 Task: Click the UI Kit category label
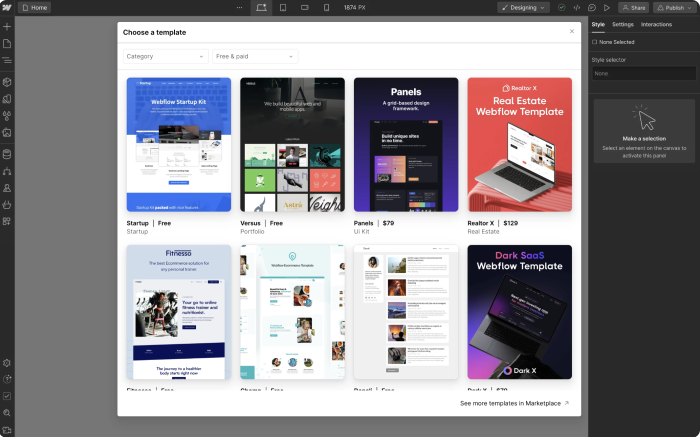pos(362,232)
